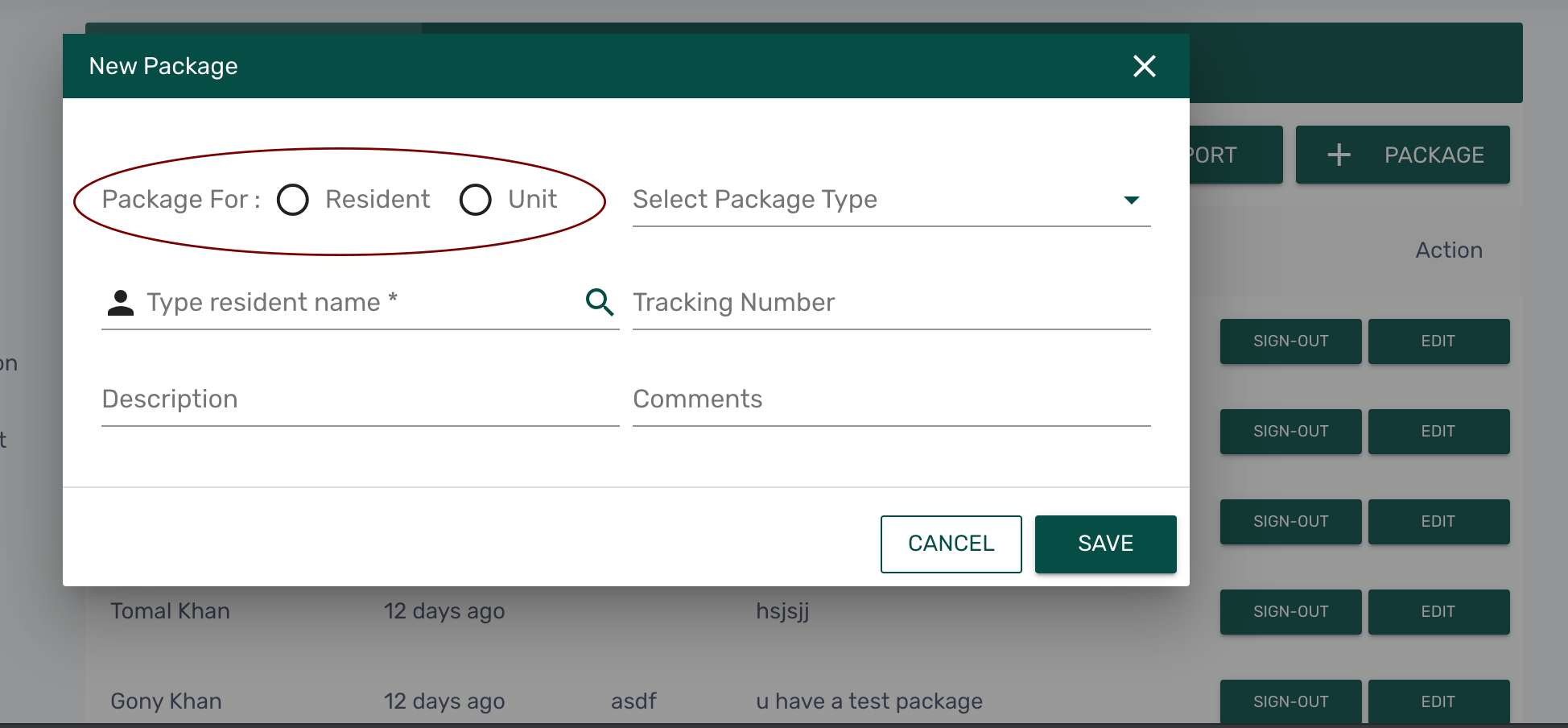Click the Action column header
Viewport: 1568px width, 728px height.
[x=1449, y=250]
